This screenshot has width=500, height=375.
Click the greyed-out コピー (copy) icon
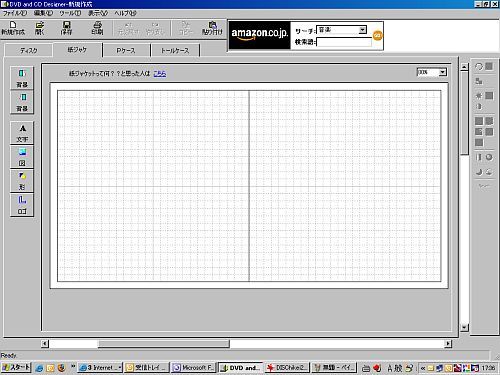(x=186, y=29)
